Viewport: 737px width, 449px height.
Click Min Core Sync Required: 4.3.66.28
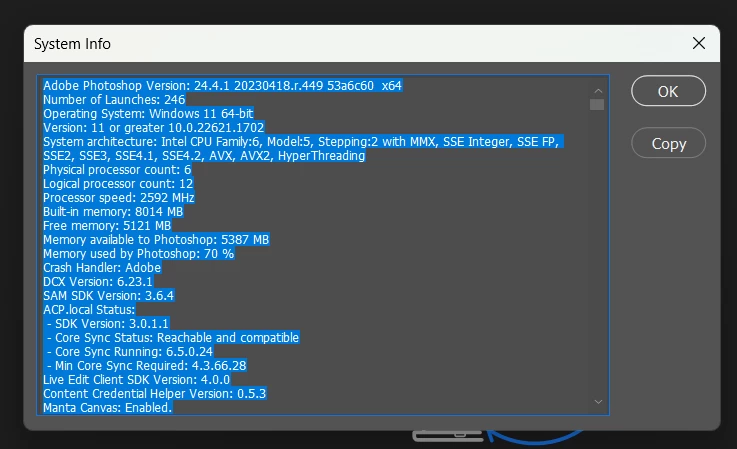point(145,366)
